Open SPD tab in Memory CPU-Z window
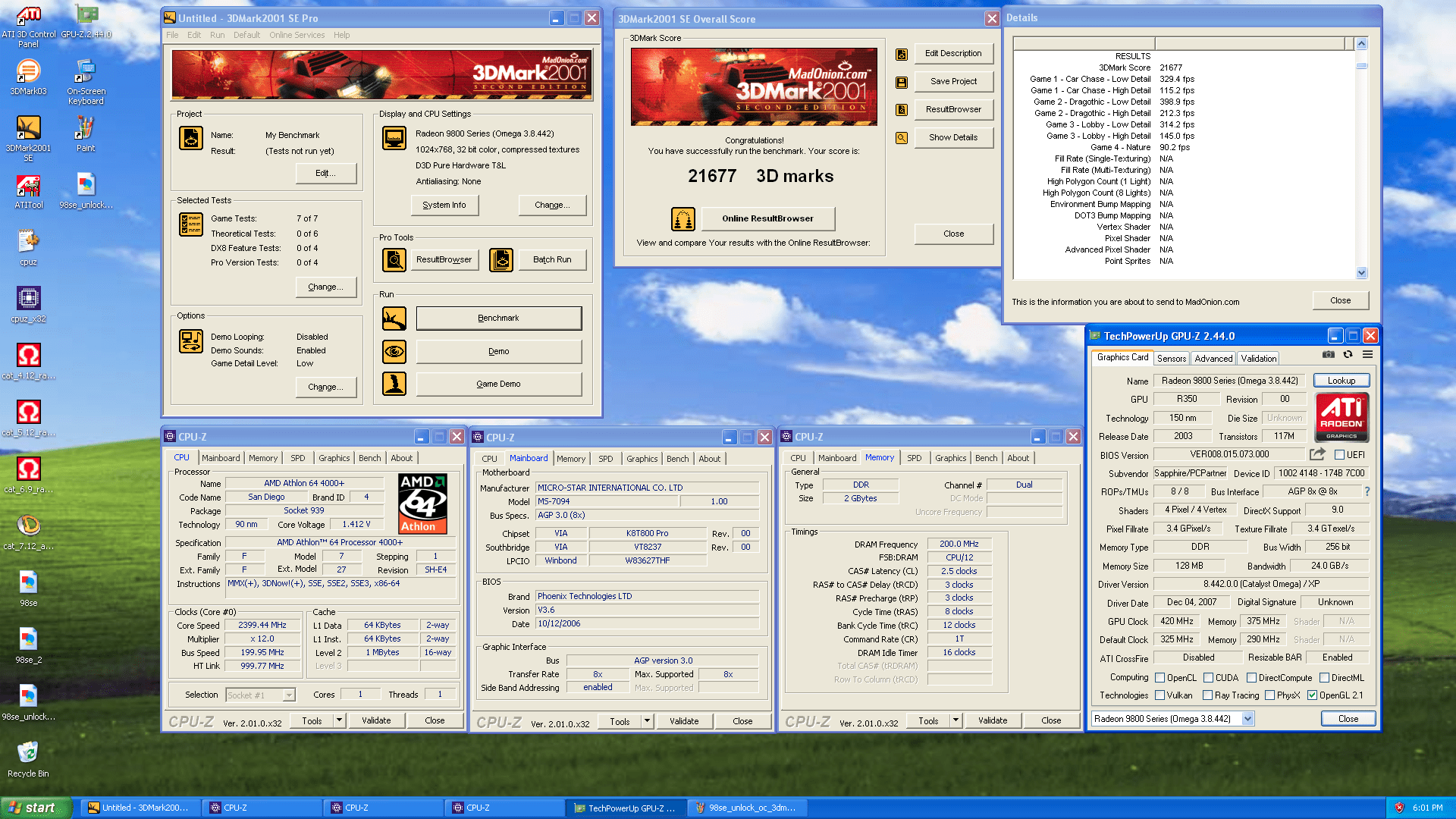Image resolution: width=1456 pixels, height=819 pixels. pos(914,458)
